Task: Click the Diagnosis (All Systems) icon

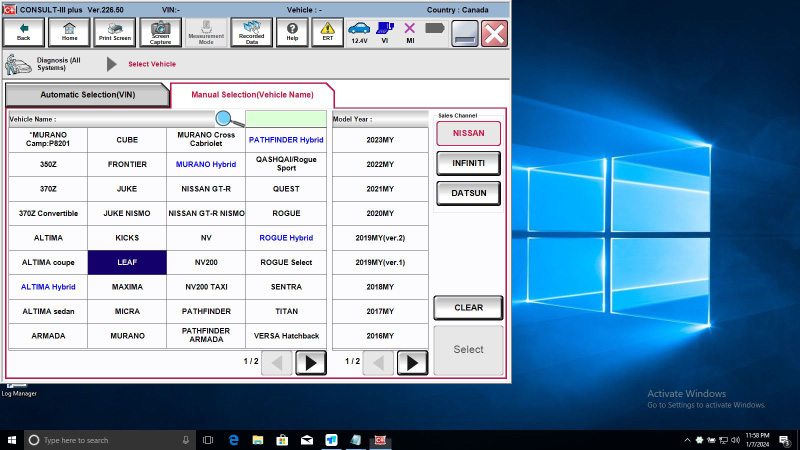Action: [x=18, y=64]
